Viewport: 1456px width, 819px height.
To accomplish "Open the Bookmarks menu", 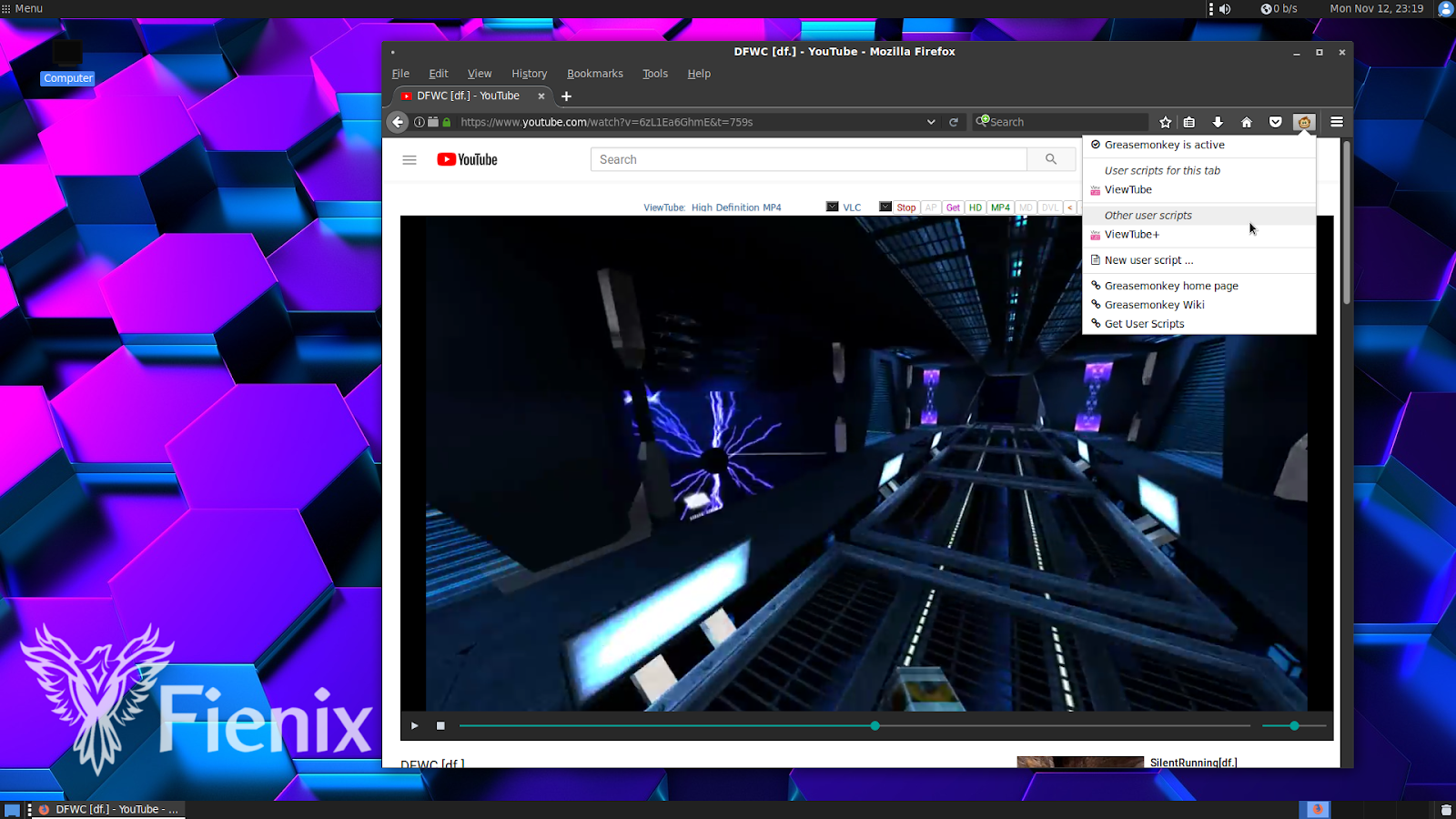I will (595, 74).
